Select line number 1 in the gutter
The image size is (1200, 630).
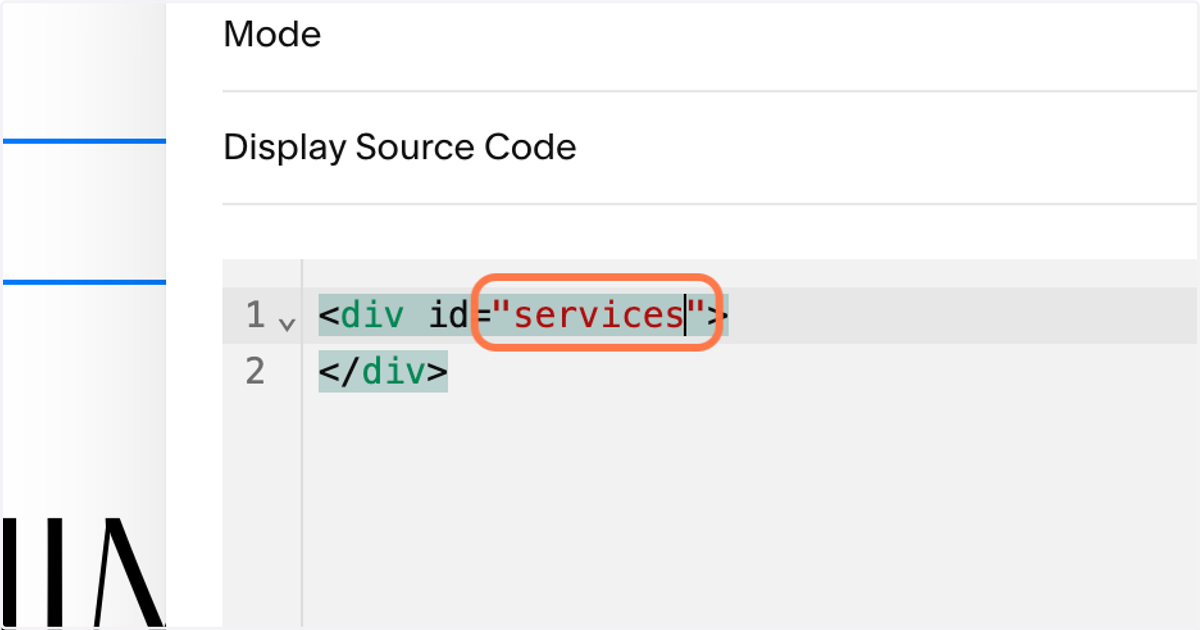tap(255, 316)
